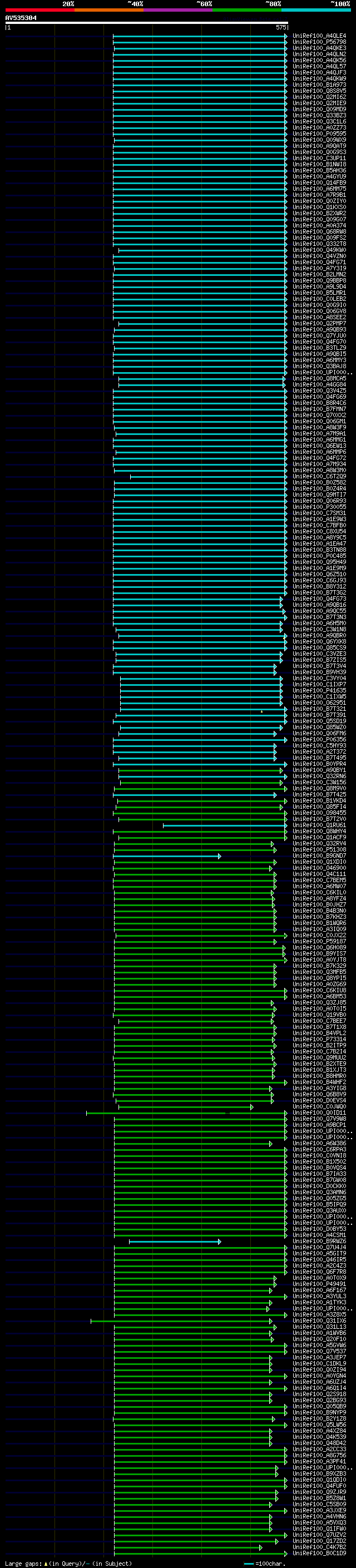The width and height of the screenshot is (356, 1568).
Task: Click the purple ~60% identity legend segment
Action: (179, 10)
